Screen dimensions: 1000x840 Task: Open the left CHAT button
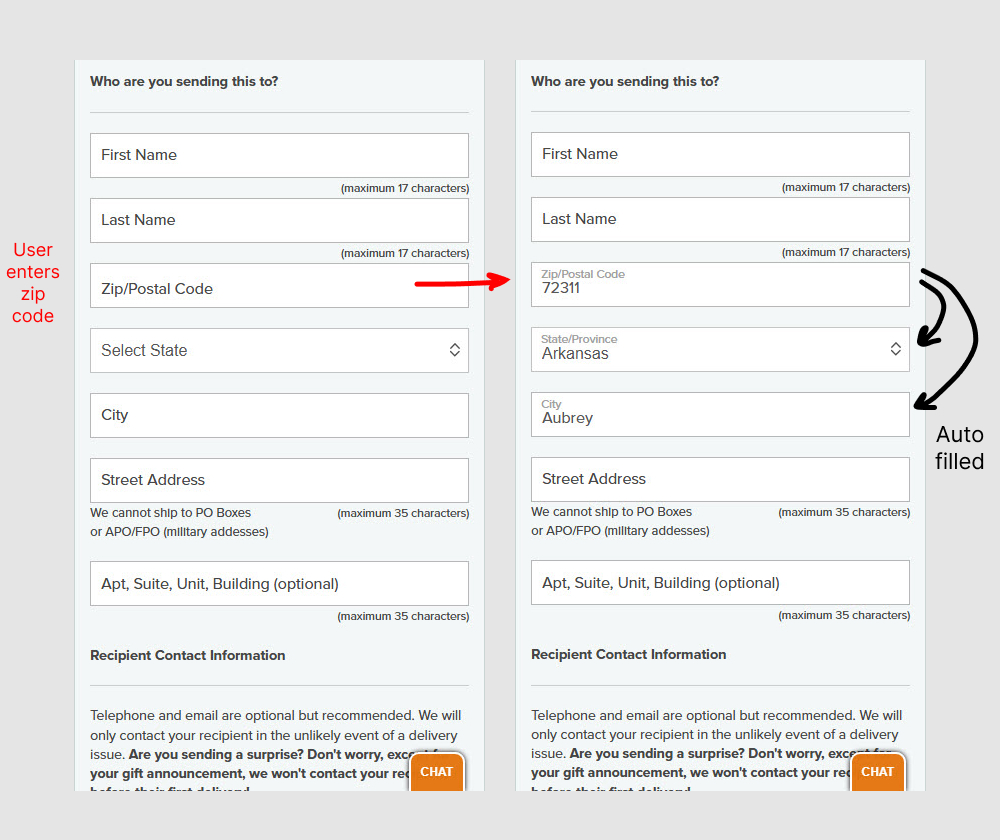(437, 772)
